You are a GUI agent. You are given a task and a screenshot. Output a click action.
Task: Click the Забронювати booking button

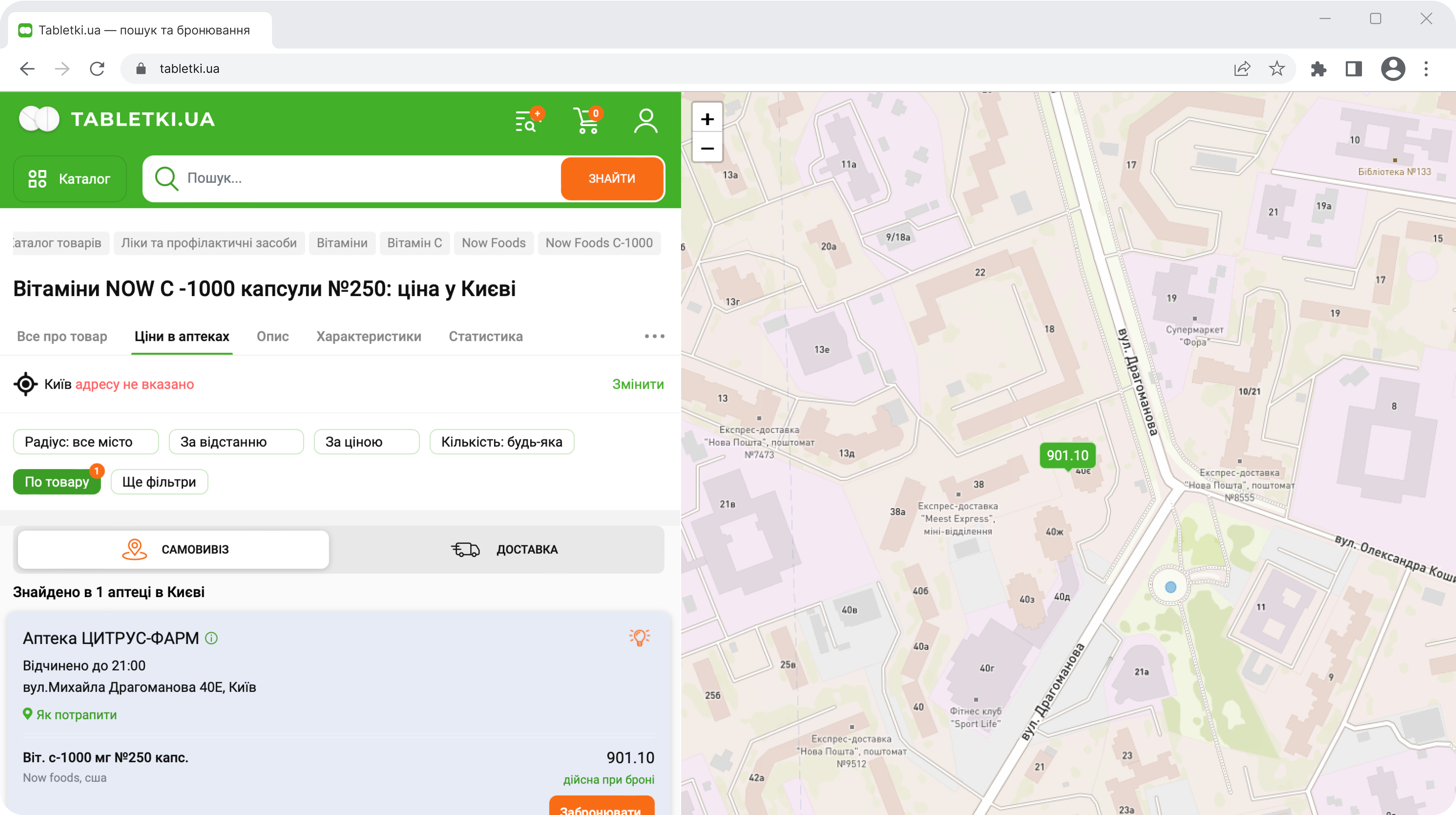click(601, 806)
